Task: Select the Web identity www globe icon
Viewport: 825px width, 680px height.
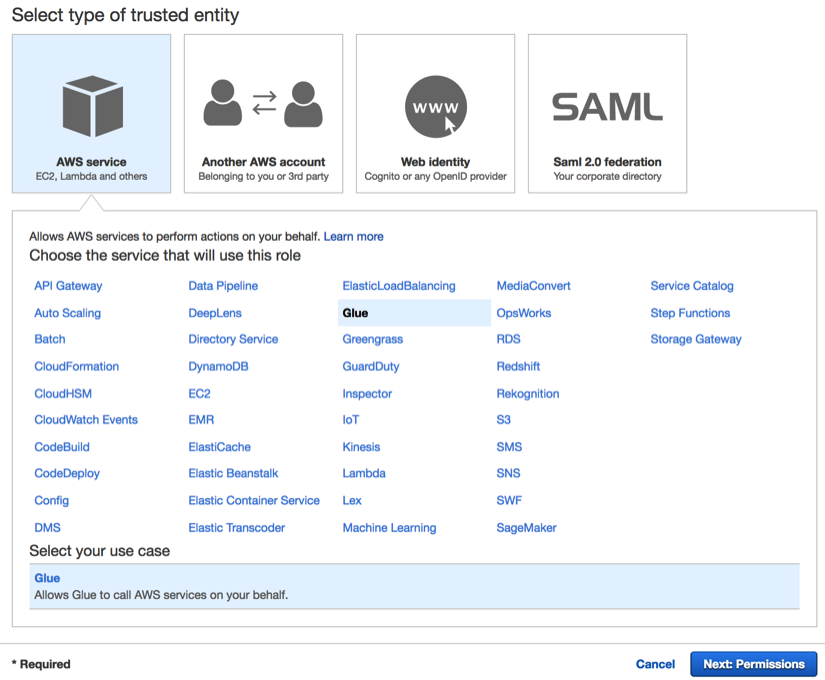Action: pos(436,107)
